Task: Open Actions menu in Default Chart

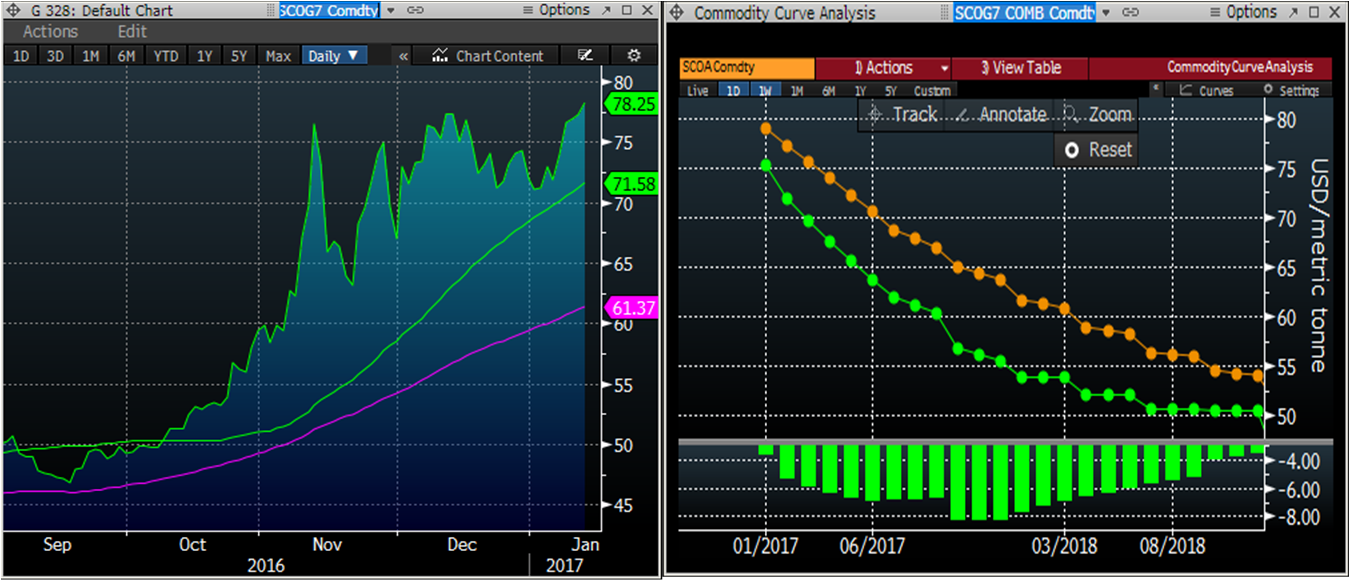Action: [x=50, y=32]
